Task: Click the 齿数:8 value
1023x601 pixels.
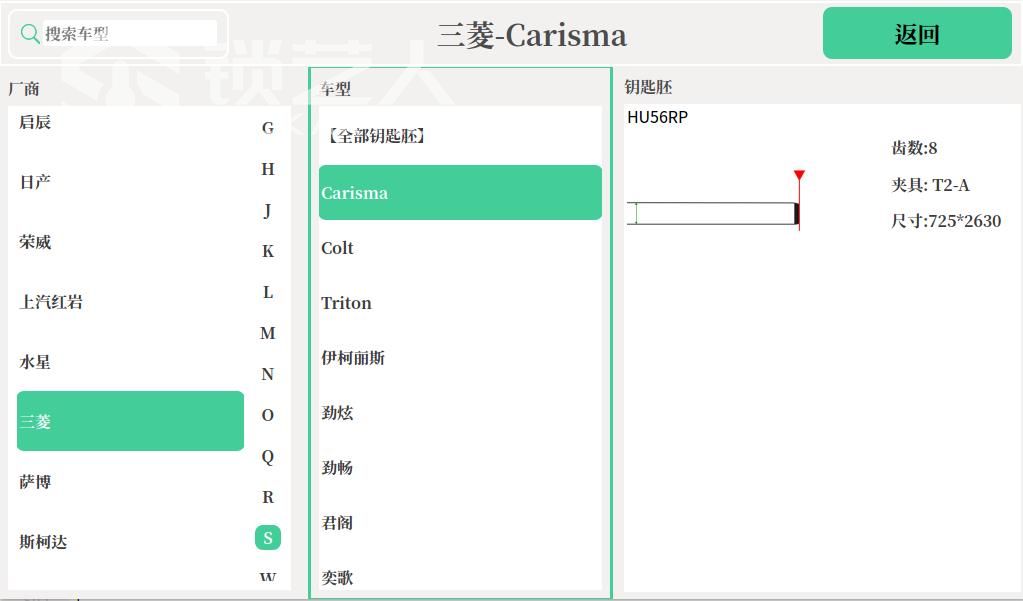Action: [x=914, y=148]
